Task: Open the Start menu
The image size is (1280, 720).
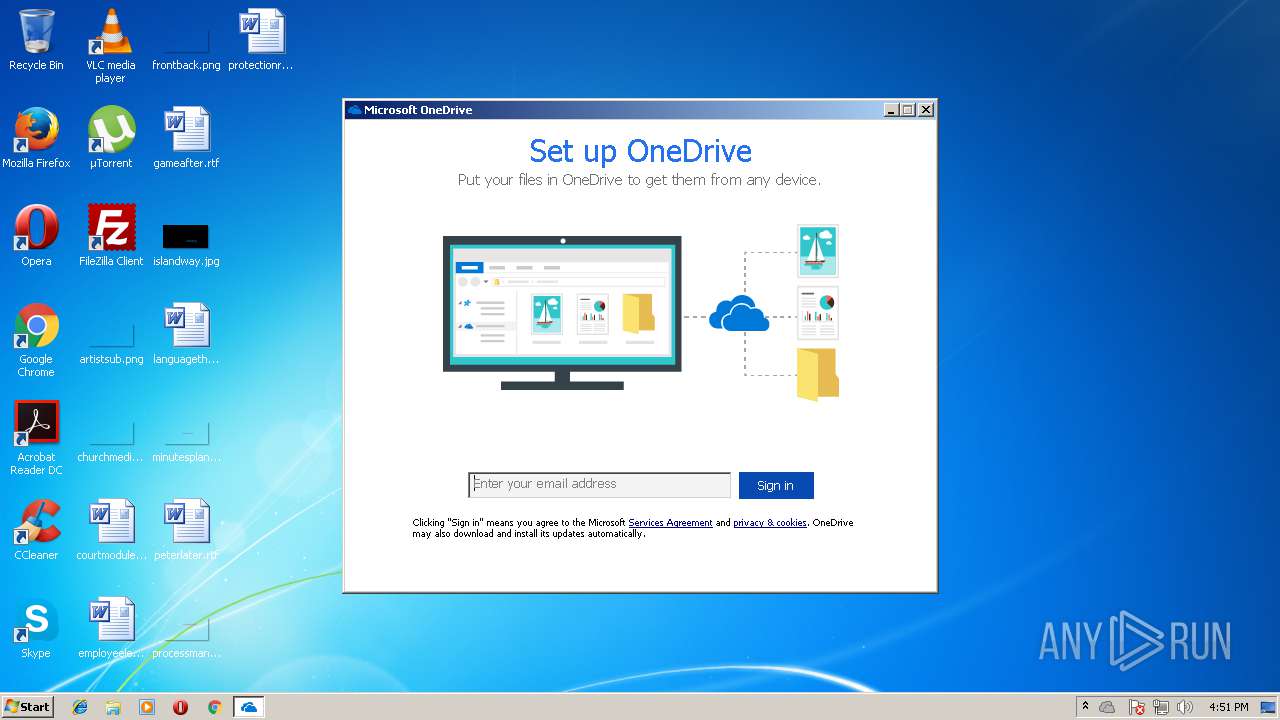Action: click(x=27, y=707)
